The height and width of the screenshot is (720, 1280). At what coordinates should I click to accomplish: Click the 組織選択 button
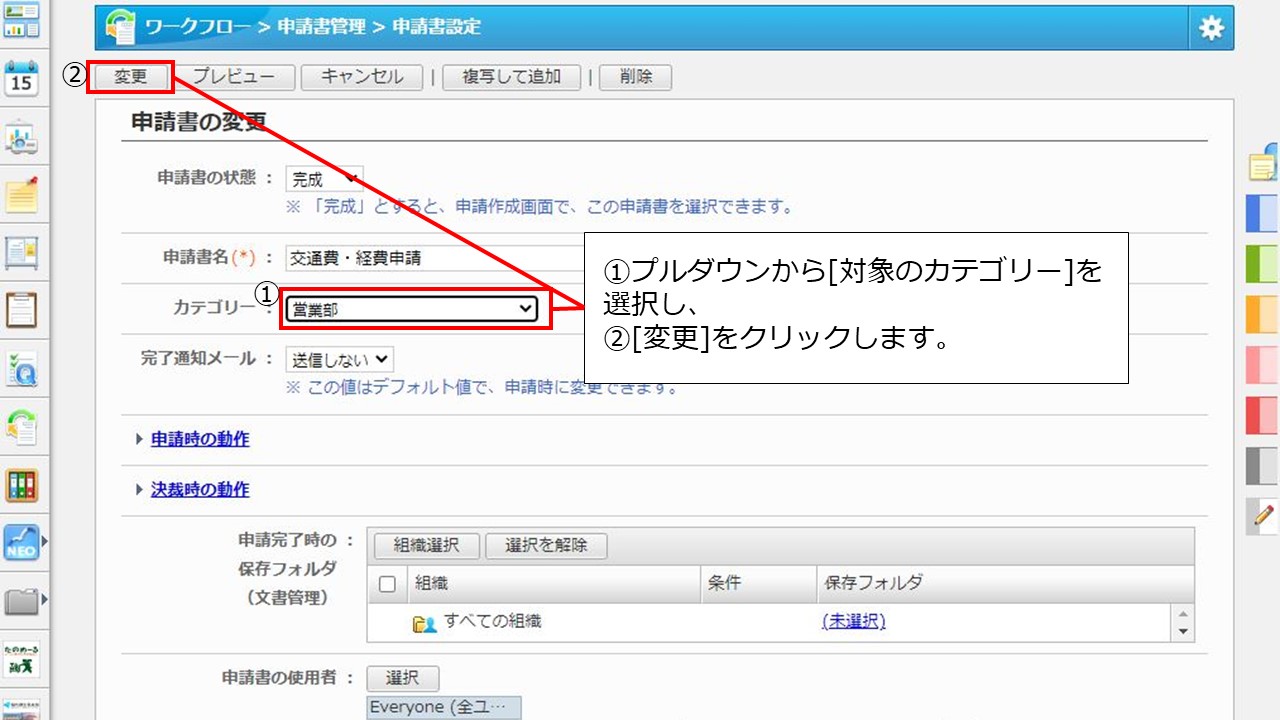pyautogui.click(x=427, y=546)
